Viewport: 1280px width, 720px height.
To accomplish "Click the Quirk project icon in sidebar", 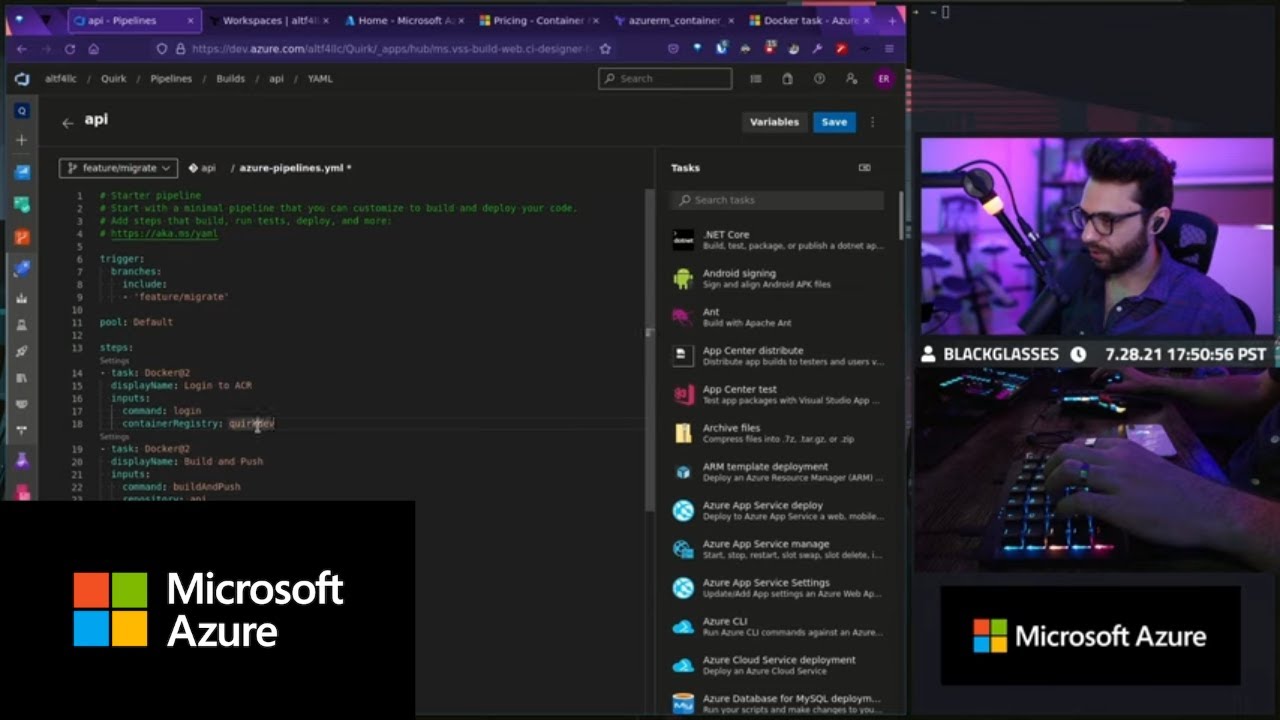I will point(22,111).
